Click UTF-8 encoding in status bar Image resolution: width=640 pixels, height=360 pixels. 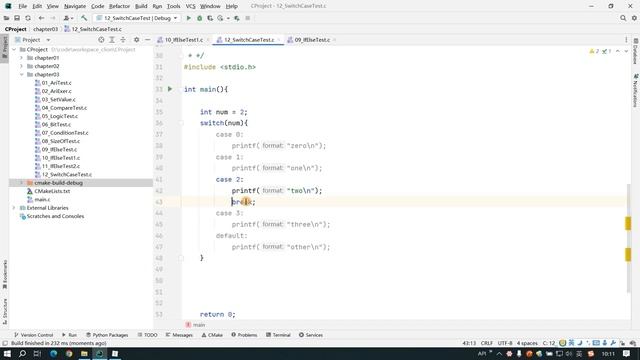(505, 343)
